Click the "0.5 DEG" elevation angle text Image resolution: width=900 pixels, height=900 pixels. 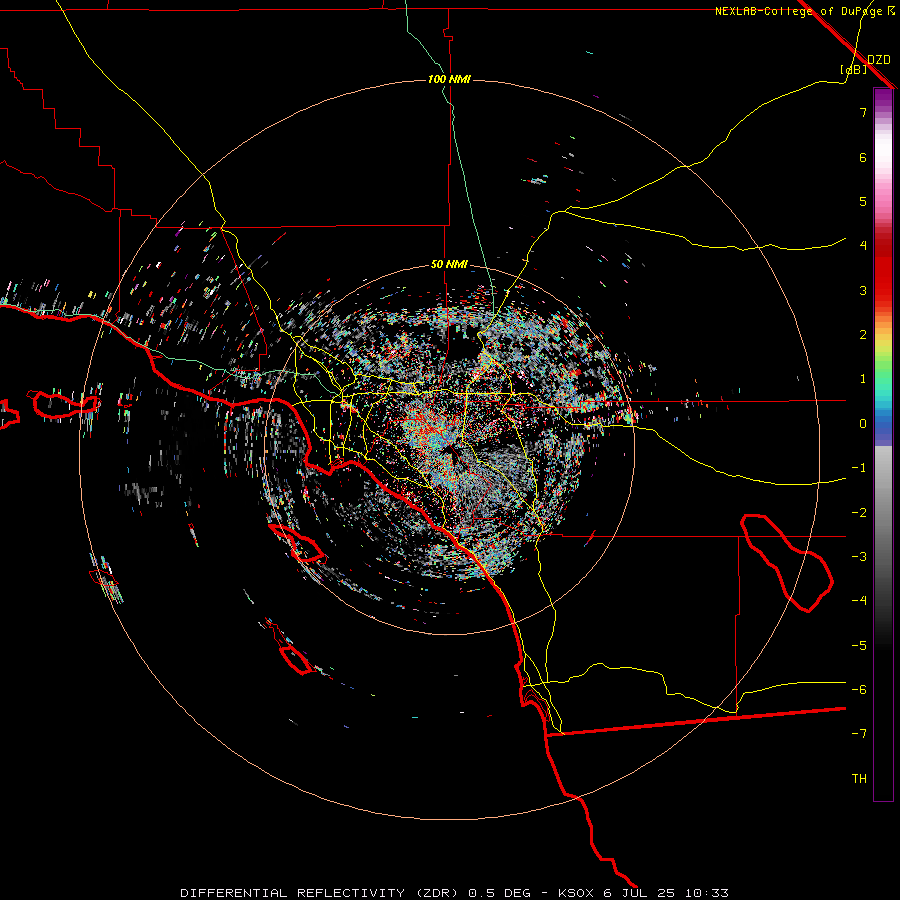501,893
